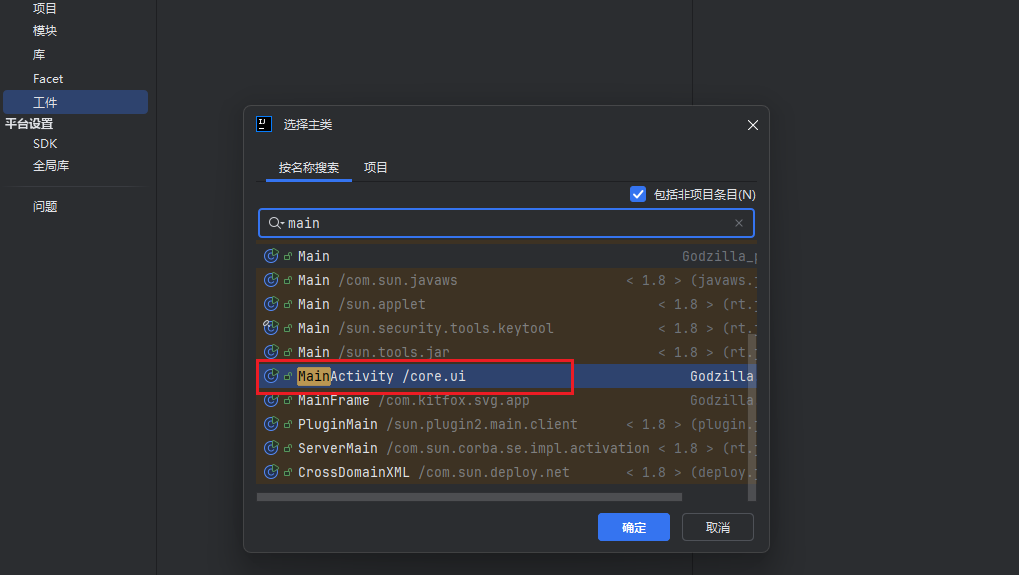
Task: Click the horizontal scrollbar of results list
Action: click(x=469, y=497)
